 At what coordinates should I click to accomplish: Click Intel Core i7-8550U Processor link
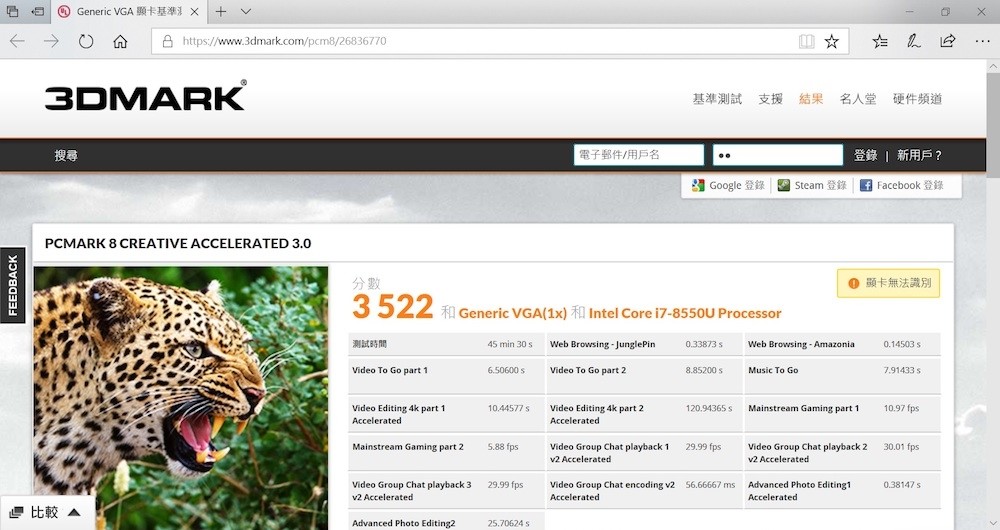coord(685,313)
